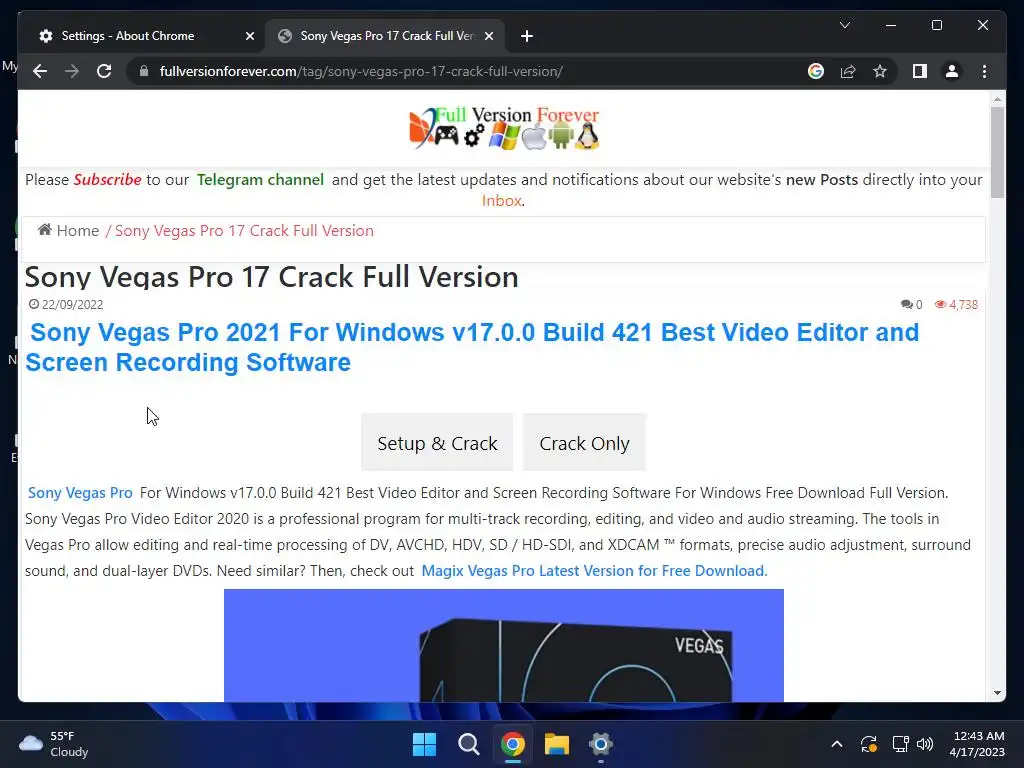Click the Sony Vegas Pro 17 page title
Viewport: 1024px width, 768px height.
point(272,277)
